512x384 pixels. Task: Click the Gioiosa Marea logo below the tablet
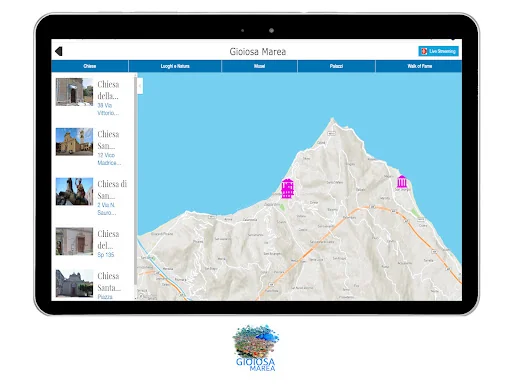coord(256,348)
